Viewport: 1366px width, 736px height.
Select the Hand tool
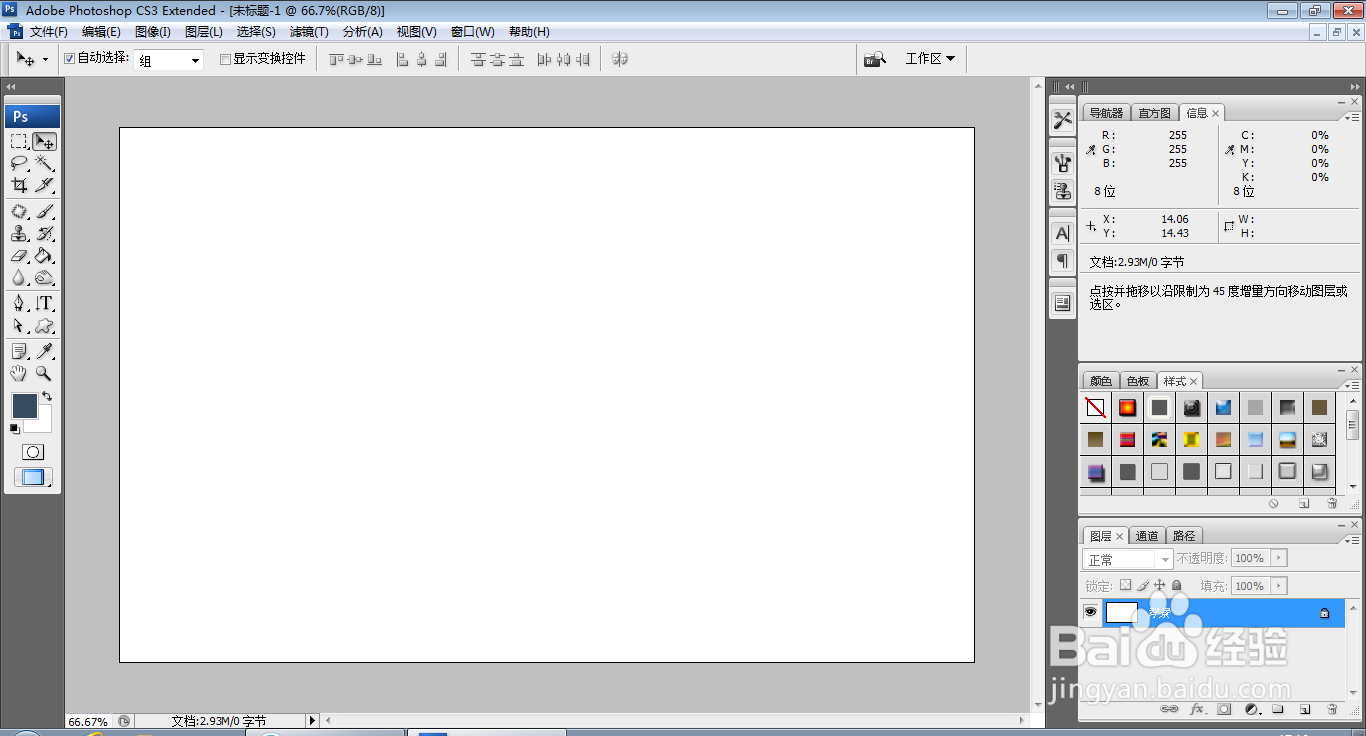point(19,373)
